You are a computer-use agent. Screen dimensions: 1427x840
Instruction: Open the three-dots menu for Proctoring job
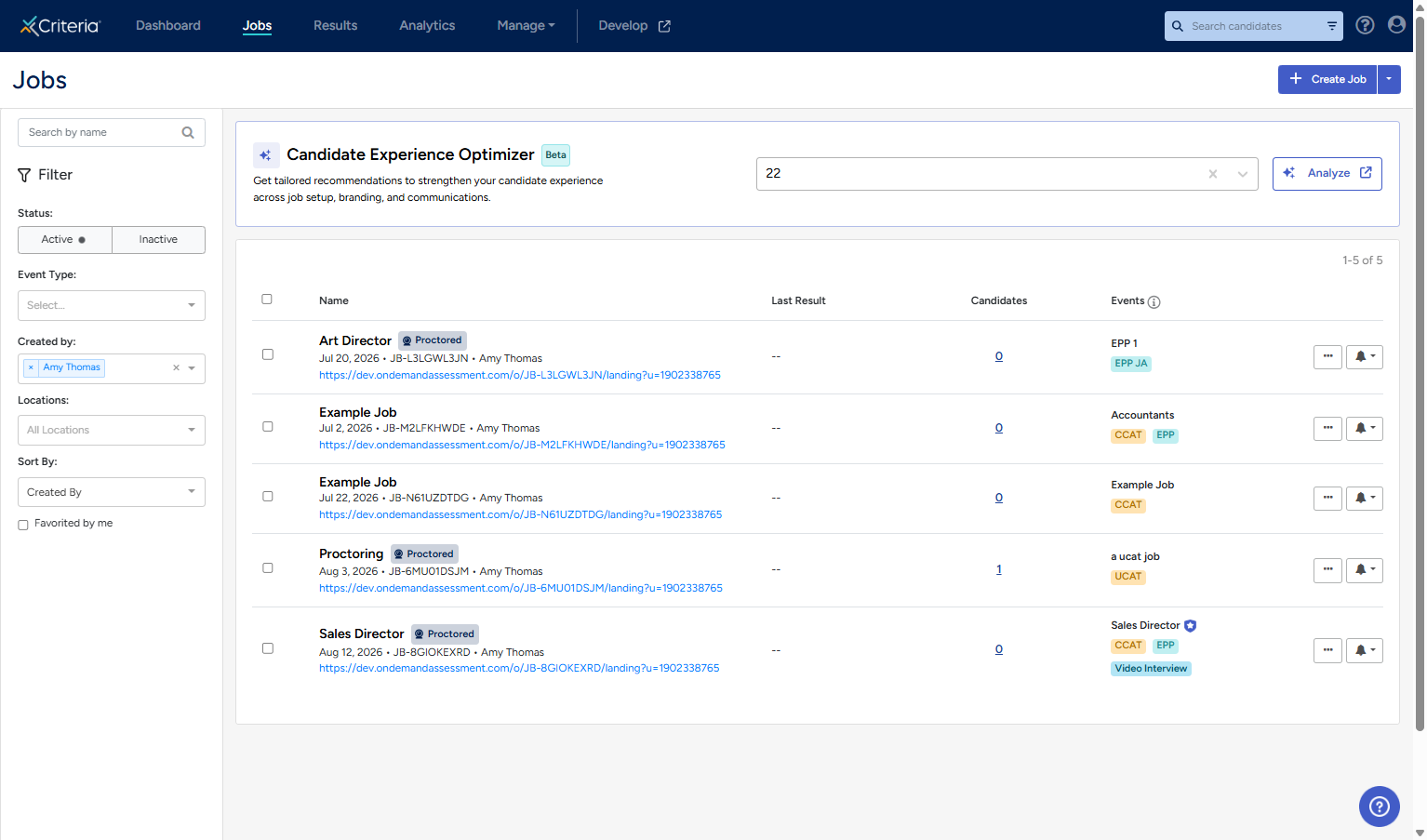pyautogui.click(x=1327, y=570)
